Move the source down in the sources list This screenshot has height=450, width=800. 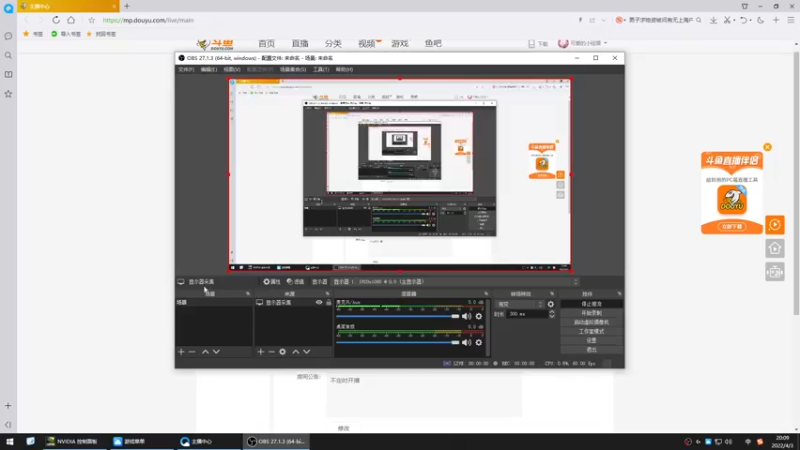pyautogui.click(x=307, y=352)
